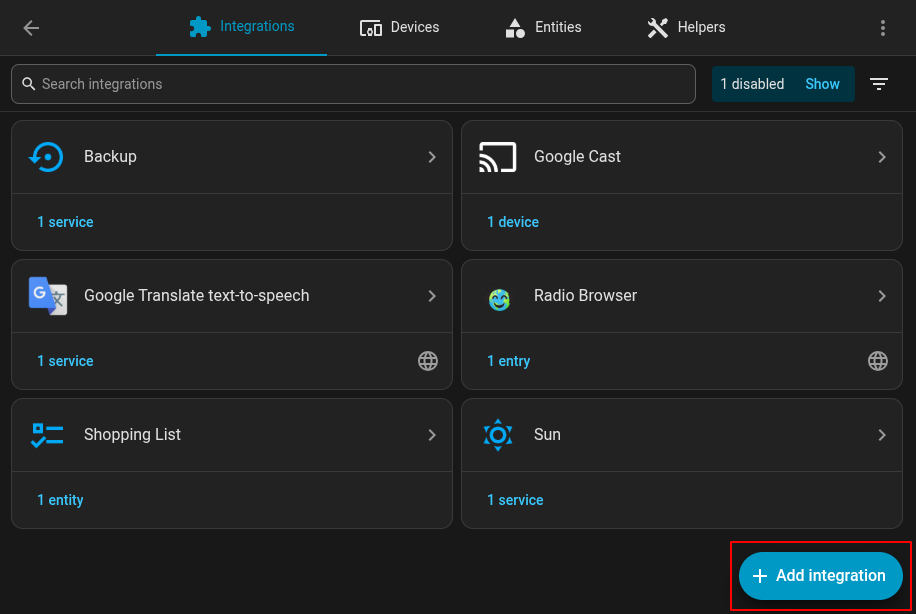Click the Google Translate text-to-speech title
Screen dimensions: 916x614
196,296
